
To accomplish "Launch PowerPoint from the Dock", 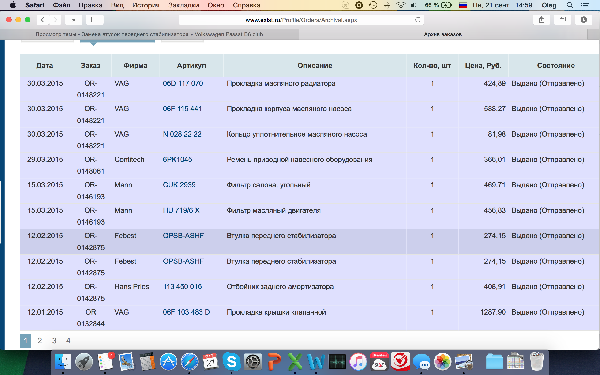I will [274, 362].
